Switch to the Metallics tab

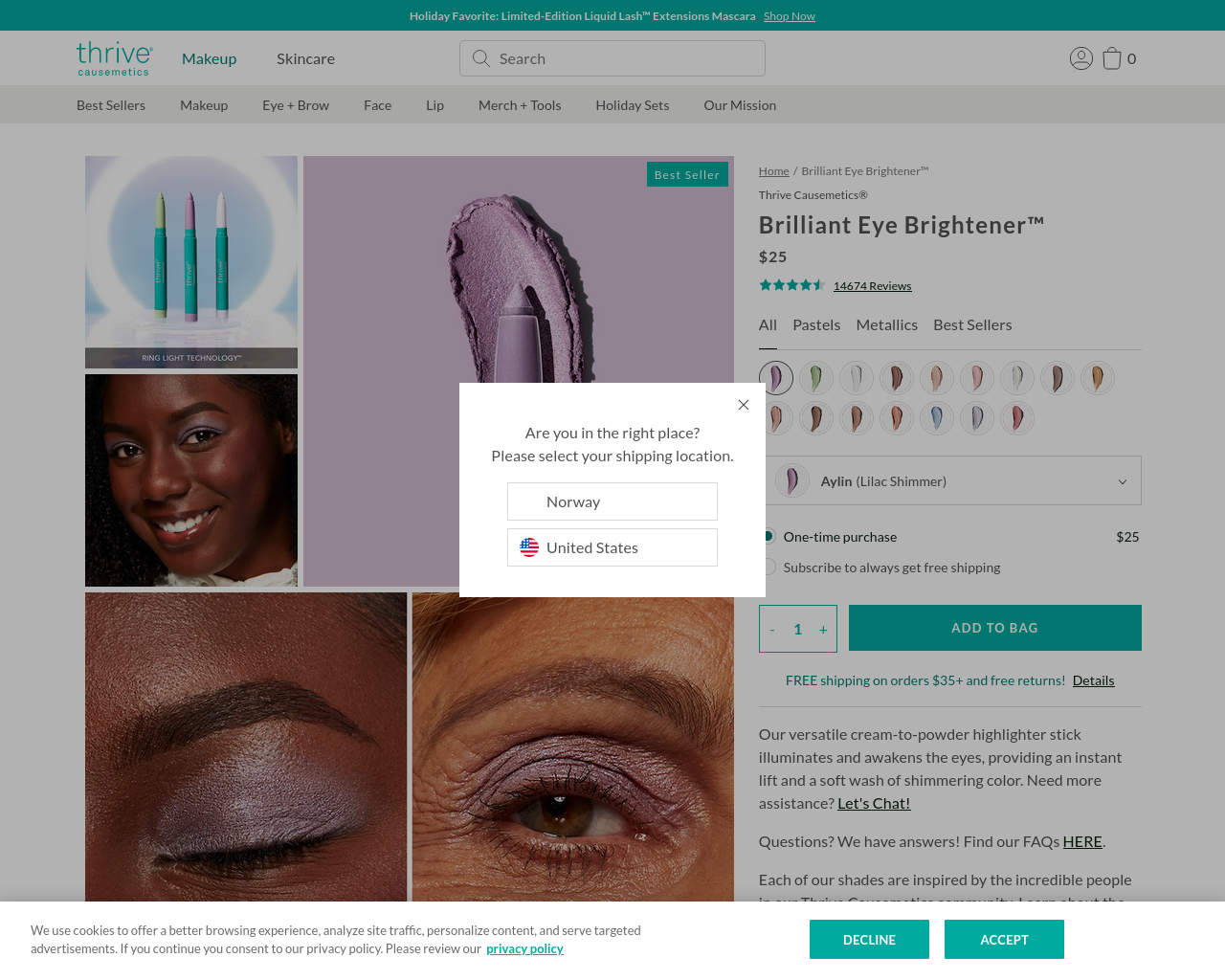pyautogui.click(x=887, y=325)
